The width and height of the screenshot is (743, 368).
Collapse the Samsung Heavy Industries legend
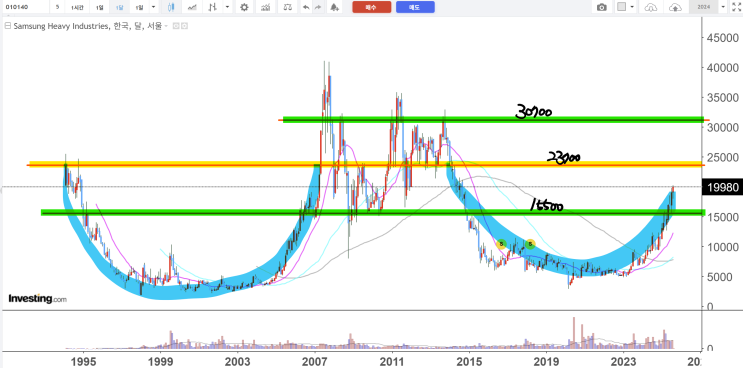7,26
